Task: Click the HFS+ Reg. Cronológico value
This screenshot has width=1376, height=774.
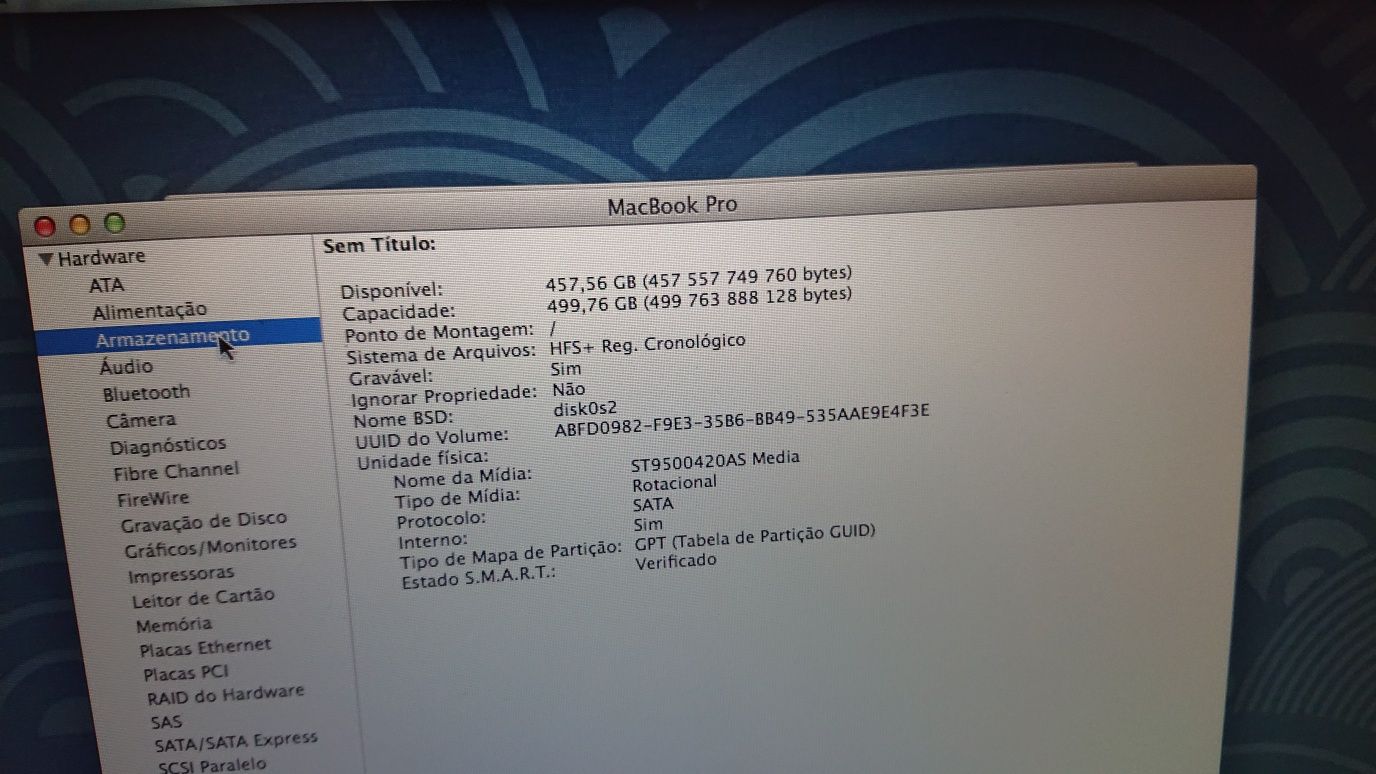Action: tap(647, 344)
